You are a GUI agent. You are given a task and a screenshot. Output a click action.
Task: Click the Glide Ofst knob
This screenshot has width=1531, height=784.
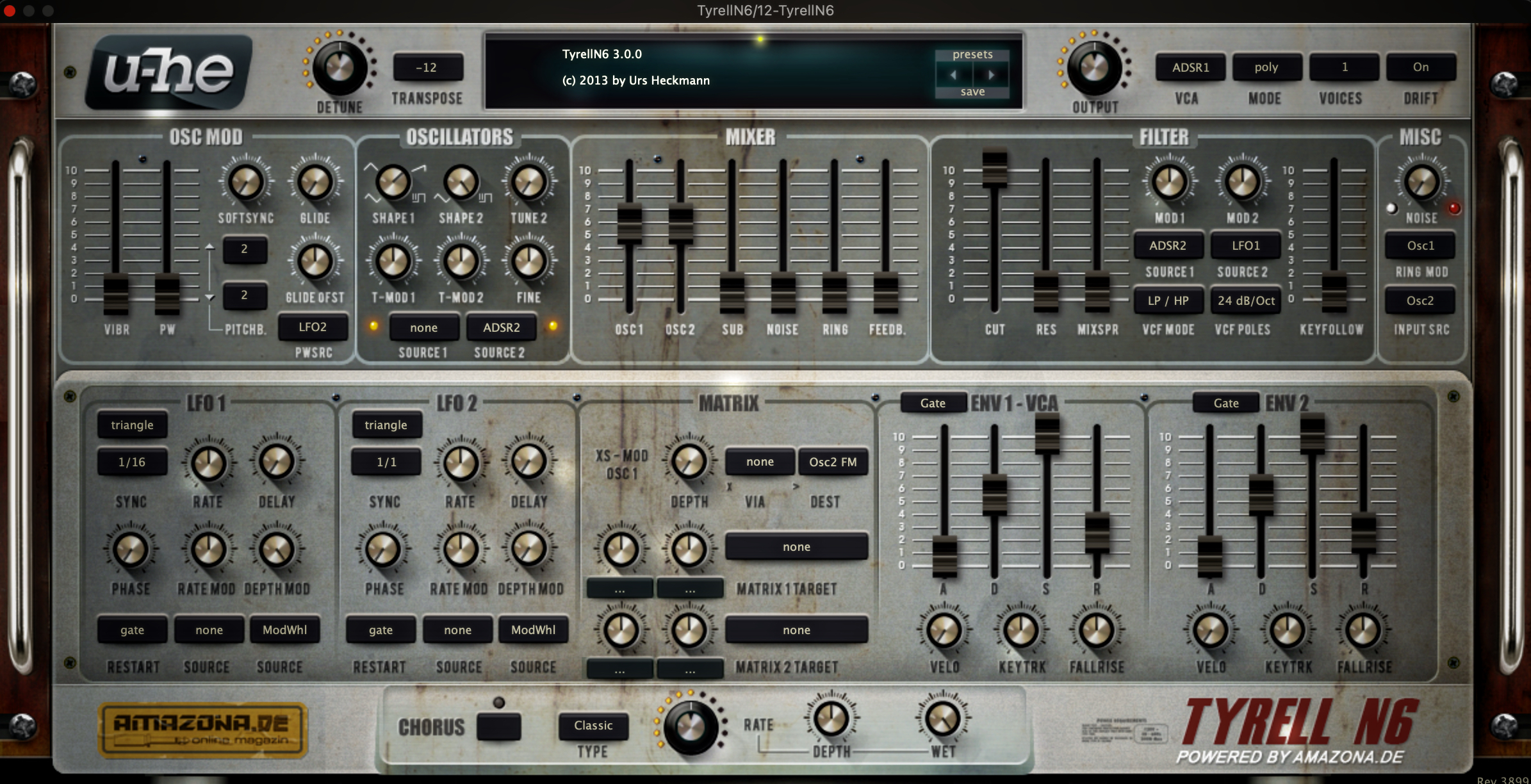pos(315,261)
